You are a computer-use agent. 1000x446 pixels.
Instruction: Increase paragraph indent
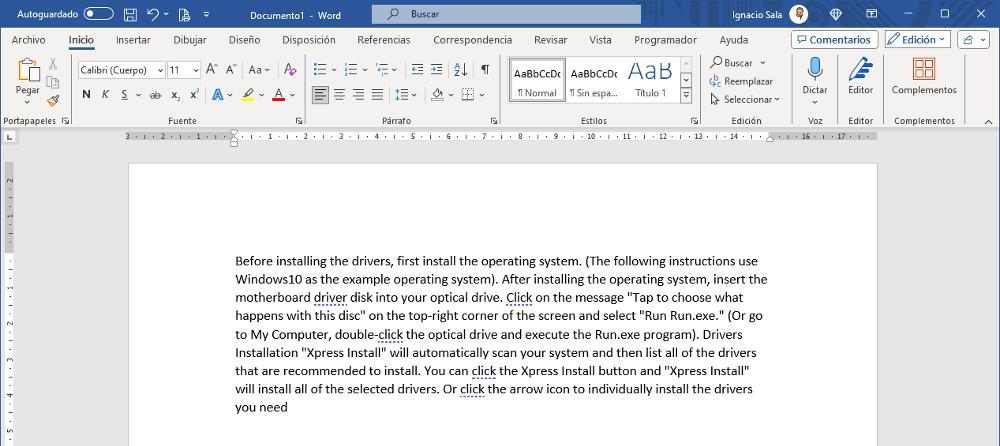tap(436, 70)
